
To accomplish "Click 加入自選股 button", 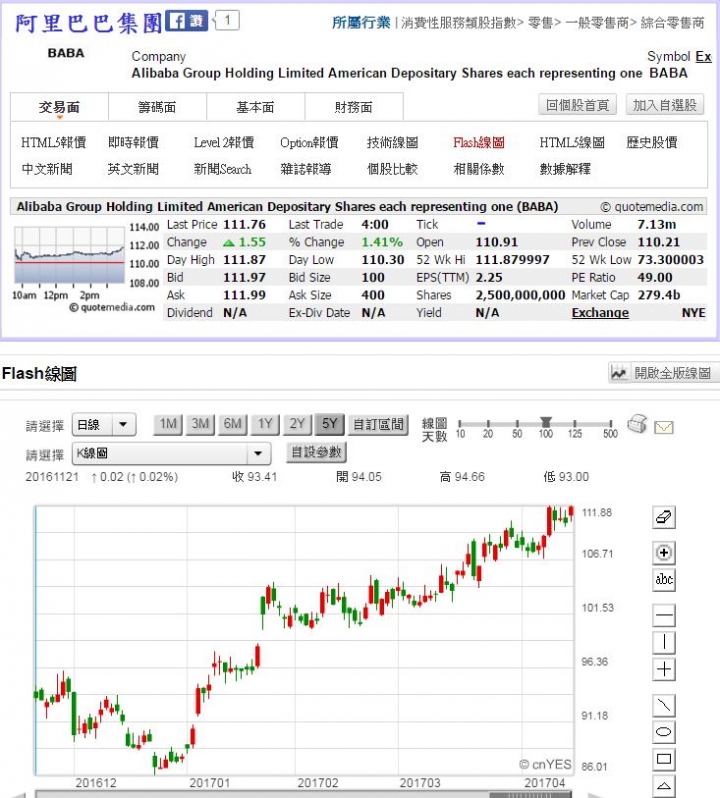I will (x=665, y=105).
